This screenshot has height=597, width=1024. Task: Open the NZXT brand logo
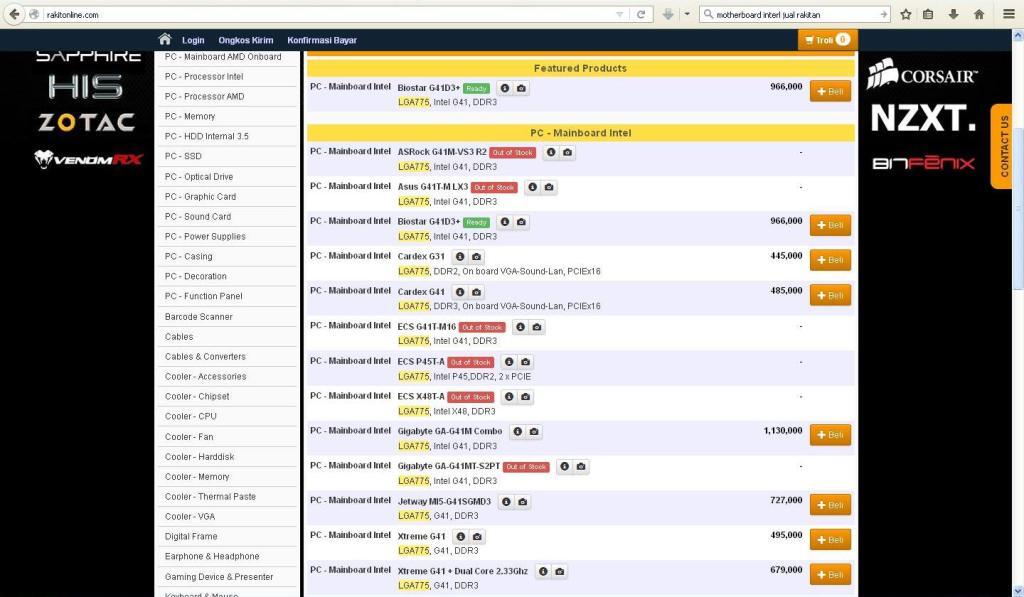pos(923,118)
